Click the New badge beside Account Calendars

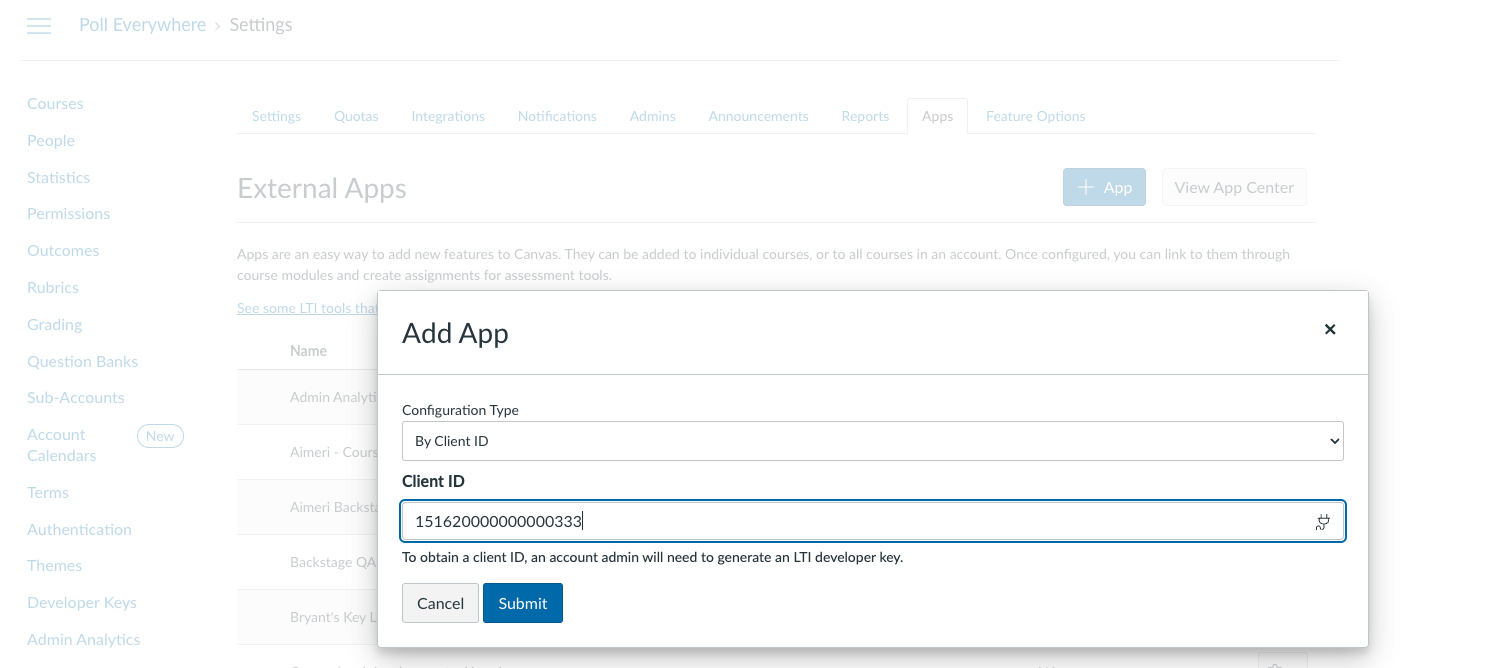coord(160,436)
